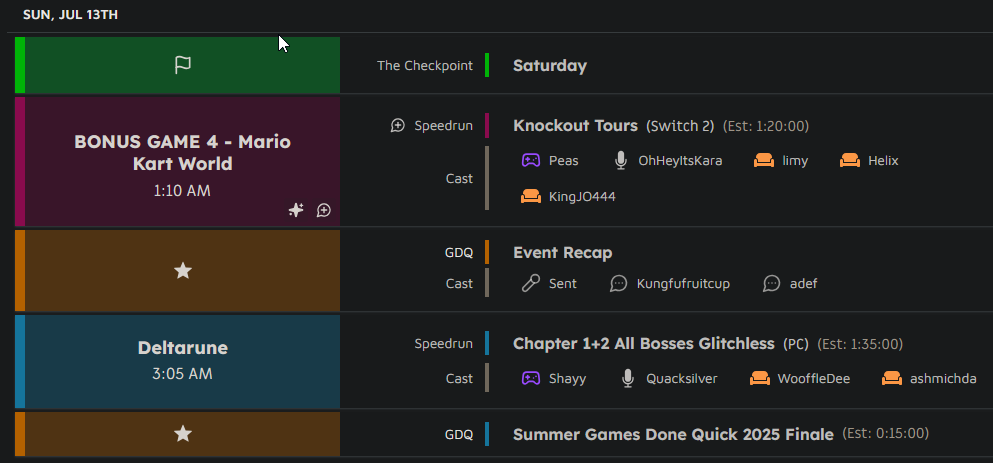The width and height of the screenshot is (993, 463).
Task: Click the handheld mic icon next to Sent
Action: tap(531, 283)
